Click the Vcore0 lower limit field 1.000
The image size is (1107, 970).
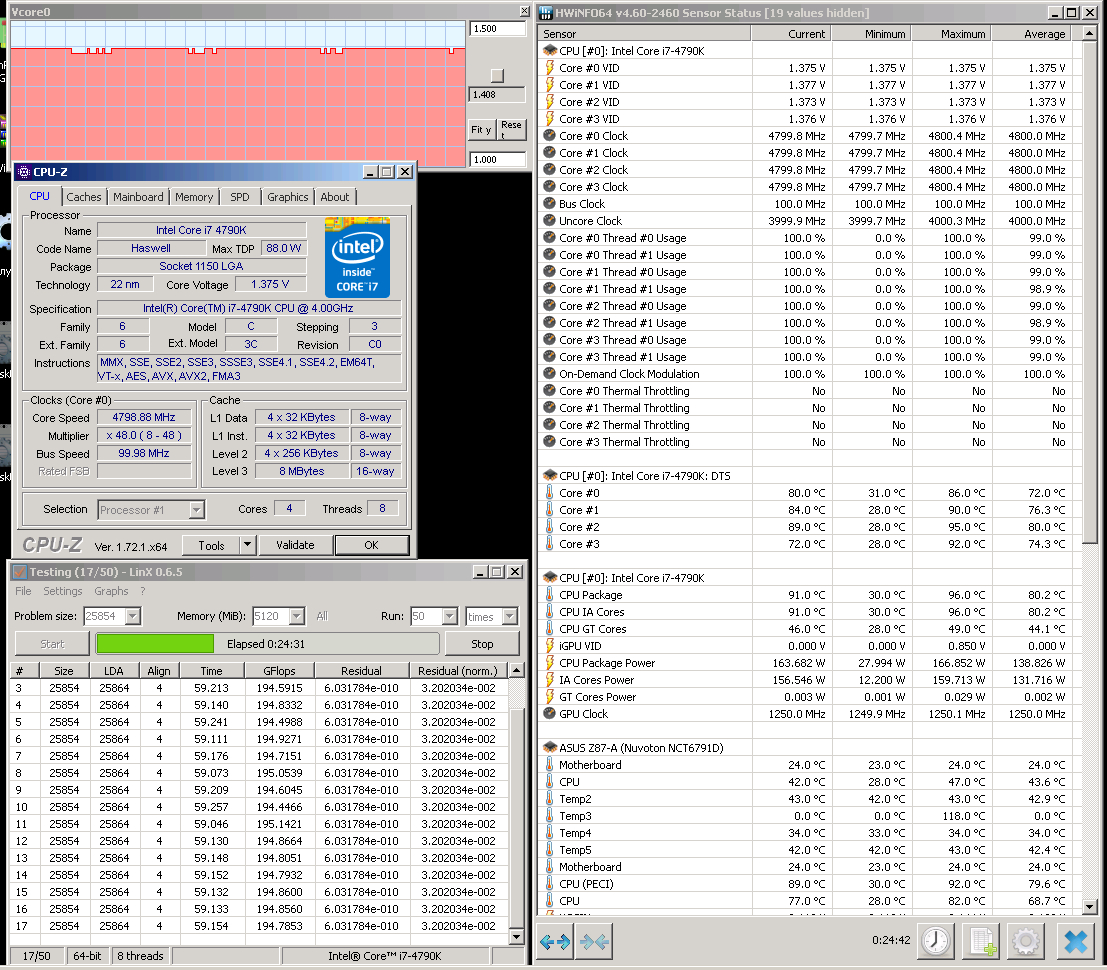click(x=497, y=160)
